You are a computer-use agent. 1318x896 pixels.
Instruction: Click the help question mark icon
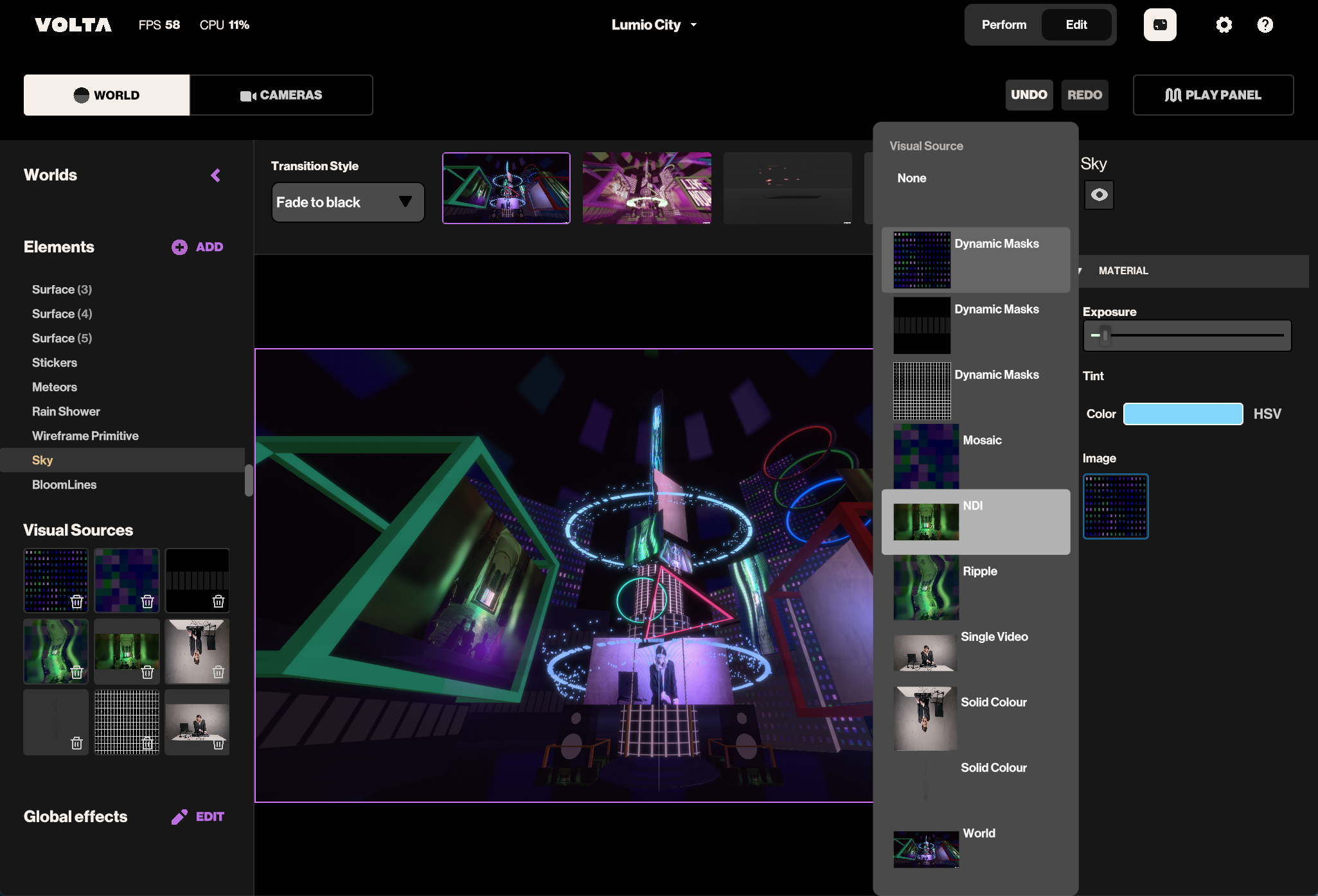(x=1265, y=25)
